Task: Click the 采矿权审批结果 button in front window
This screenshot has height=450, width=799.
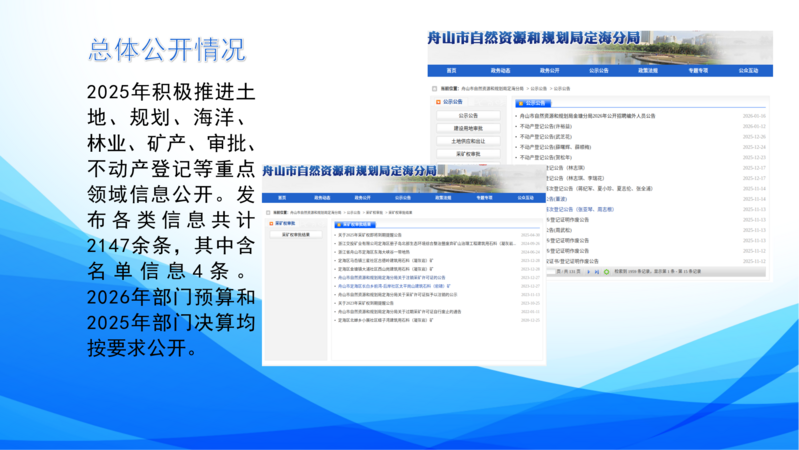Action: [x=294, y=234]
